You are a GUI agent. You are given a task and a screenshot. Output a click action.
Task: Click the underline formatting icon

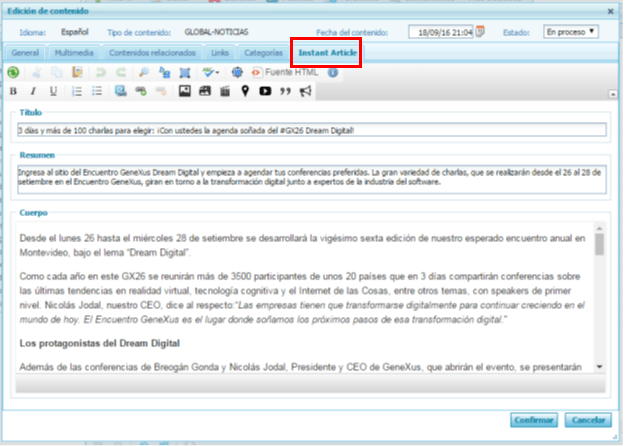[x=53, y=92]
